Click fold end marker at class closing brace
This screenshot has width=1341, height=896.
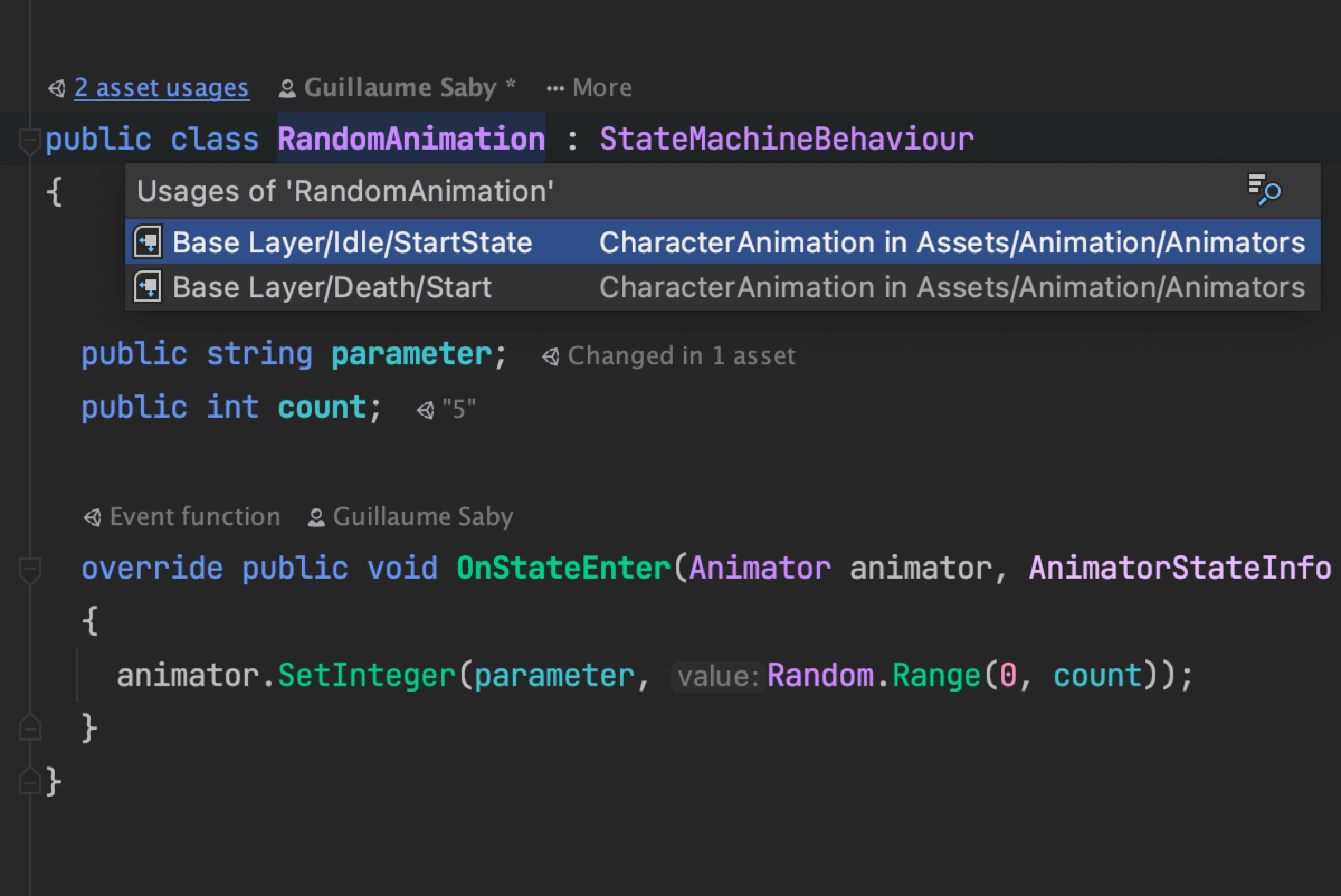30,780
